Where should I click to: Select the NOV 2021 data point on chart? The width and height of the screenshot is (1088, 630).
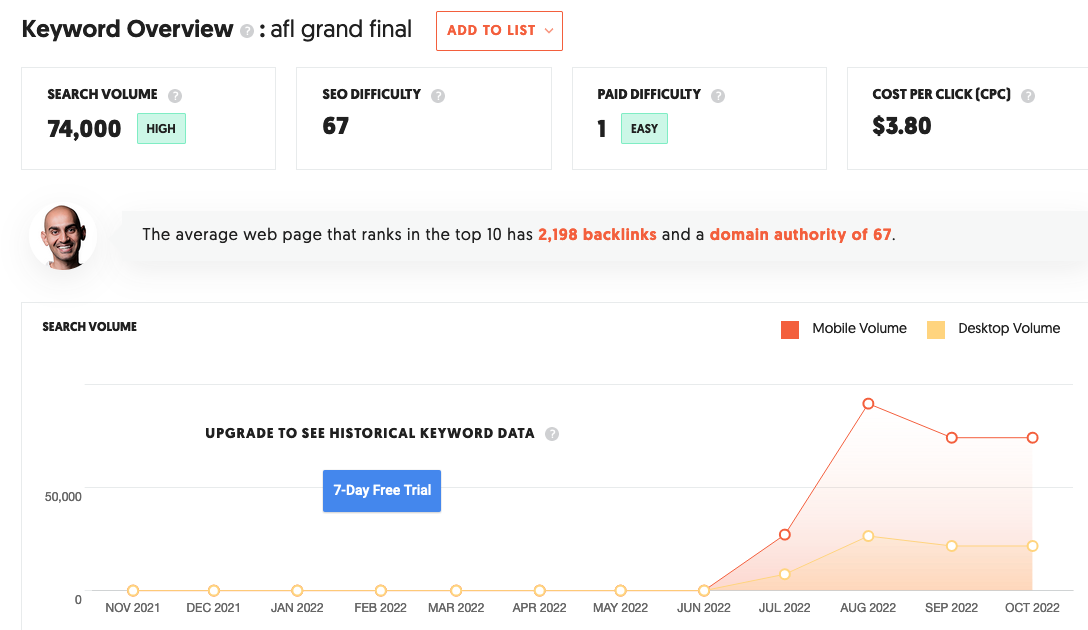tap(133, 591)
